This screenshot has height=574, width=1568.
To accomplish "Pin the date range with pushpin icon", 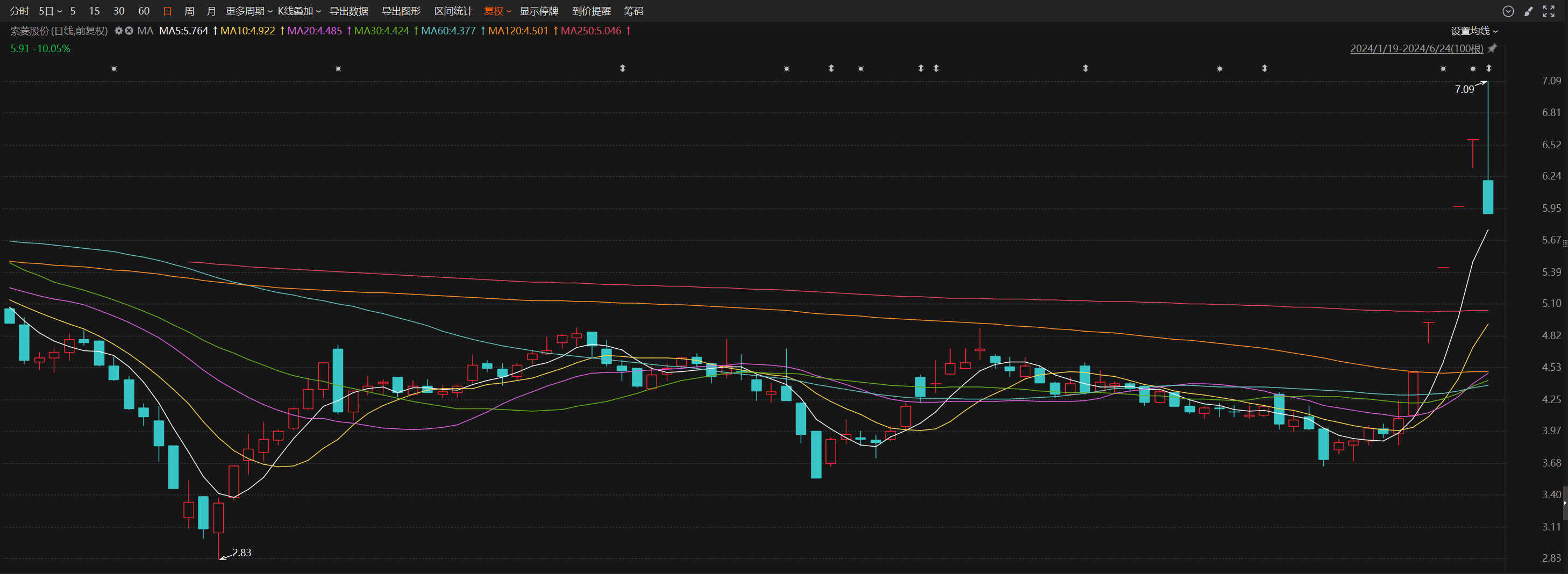I will coord(1493,49).
